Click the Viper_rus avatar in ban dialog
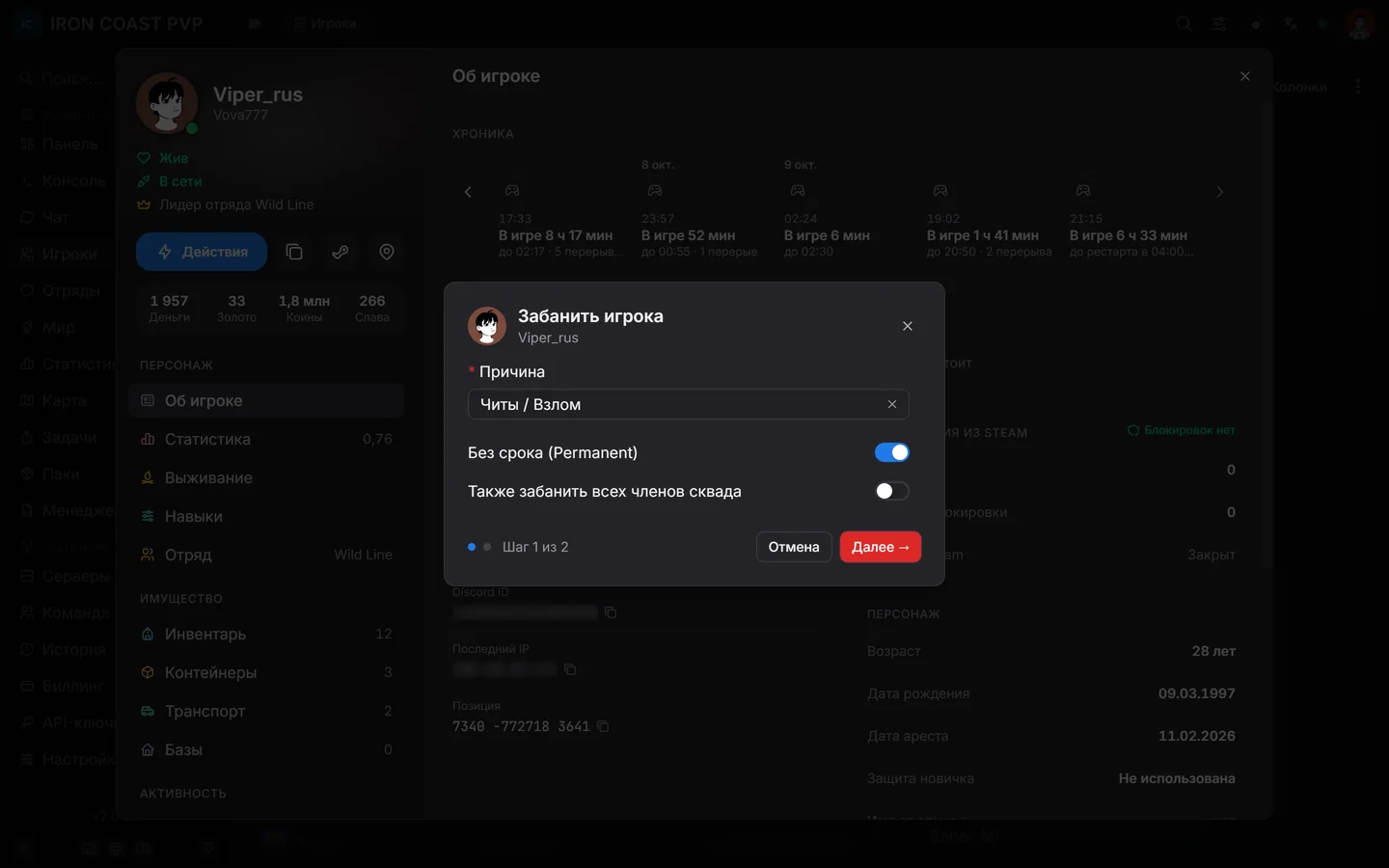 coord(487,326)
